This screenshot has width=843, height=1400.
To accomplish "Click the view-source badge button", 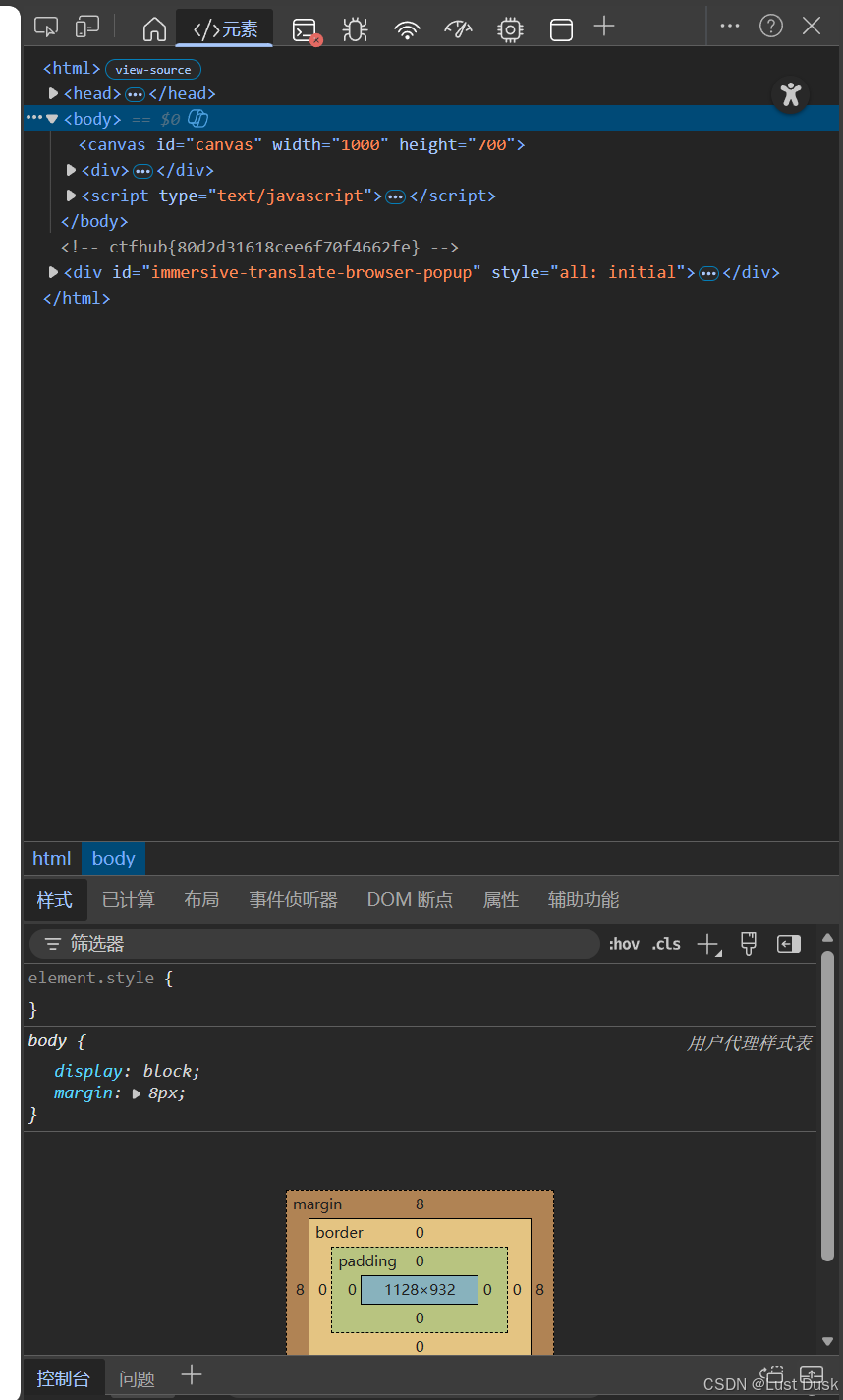I will click(153, 70).
